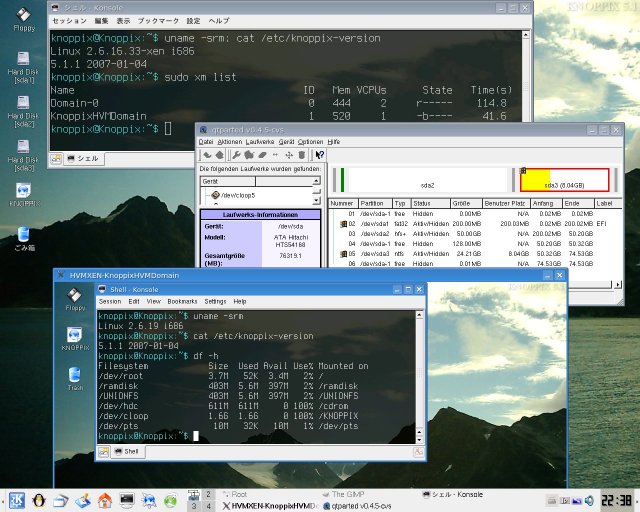Select the Move cross-arrows icon in qtparted
640x512 pixels.
[x=289, y=155]
